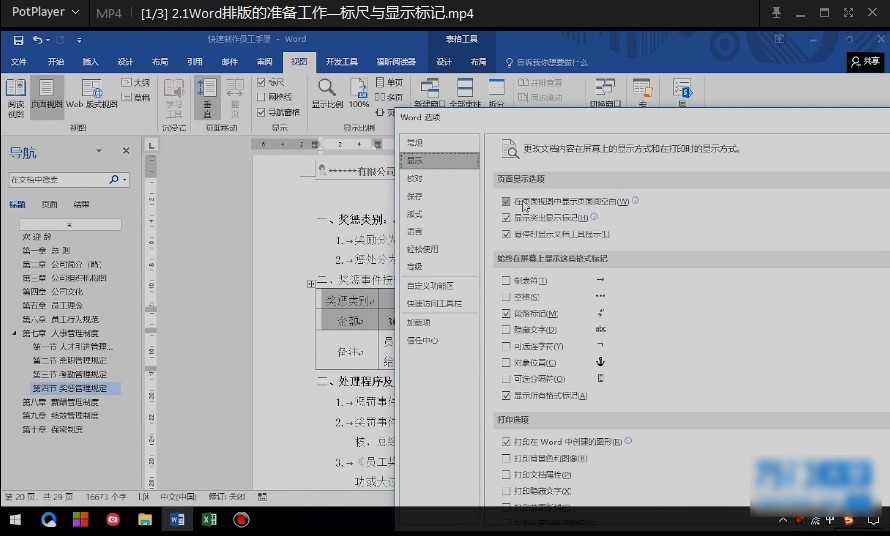890x536 pixels.
Task: Open a New Window (新建窗口)
Action: point(429,93)
